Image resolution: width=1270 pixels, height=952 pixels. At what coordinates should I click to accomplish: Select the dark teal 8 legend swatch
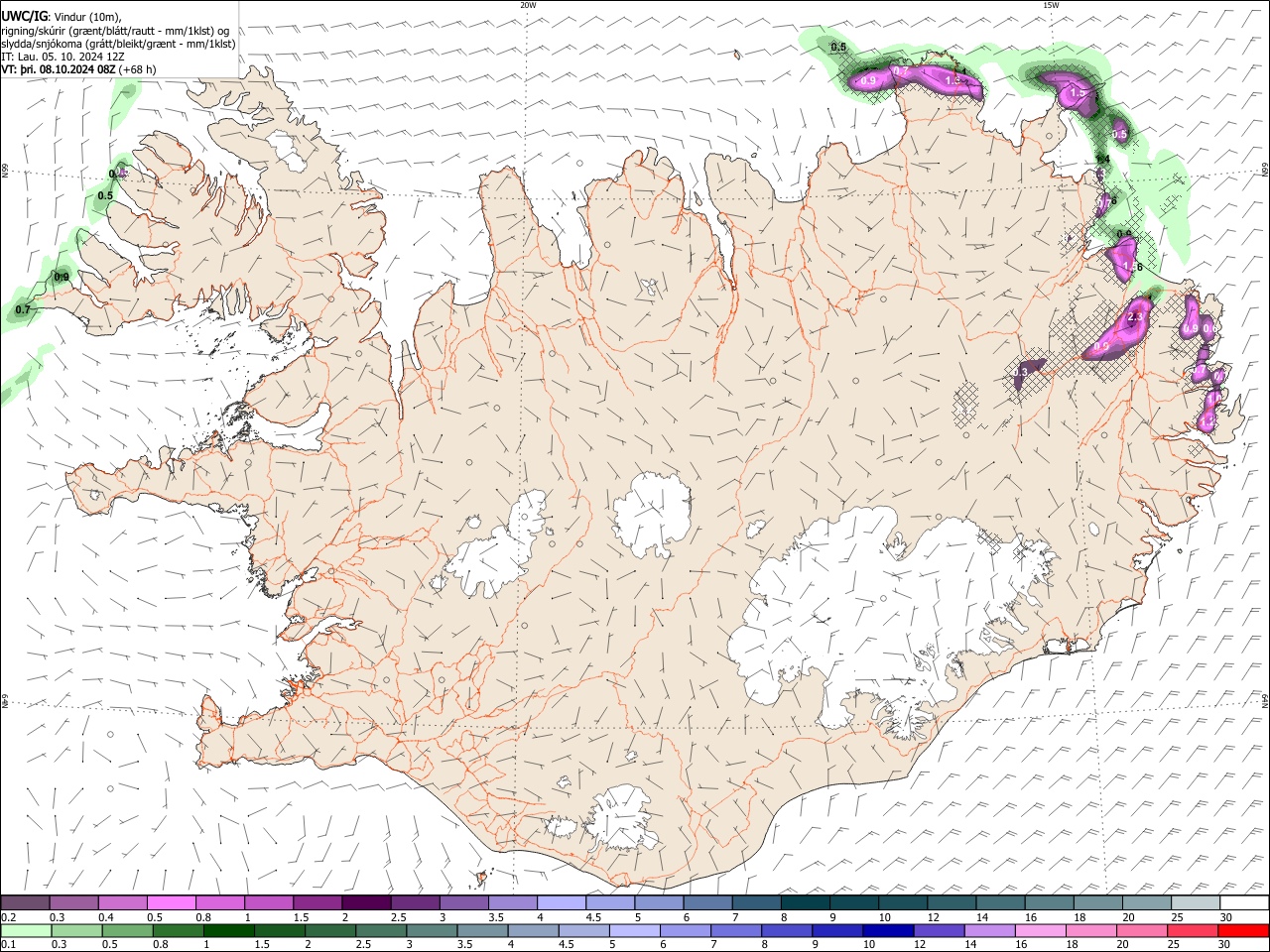click(x=804, y=903)
